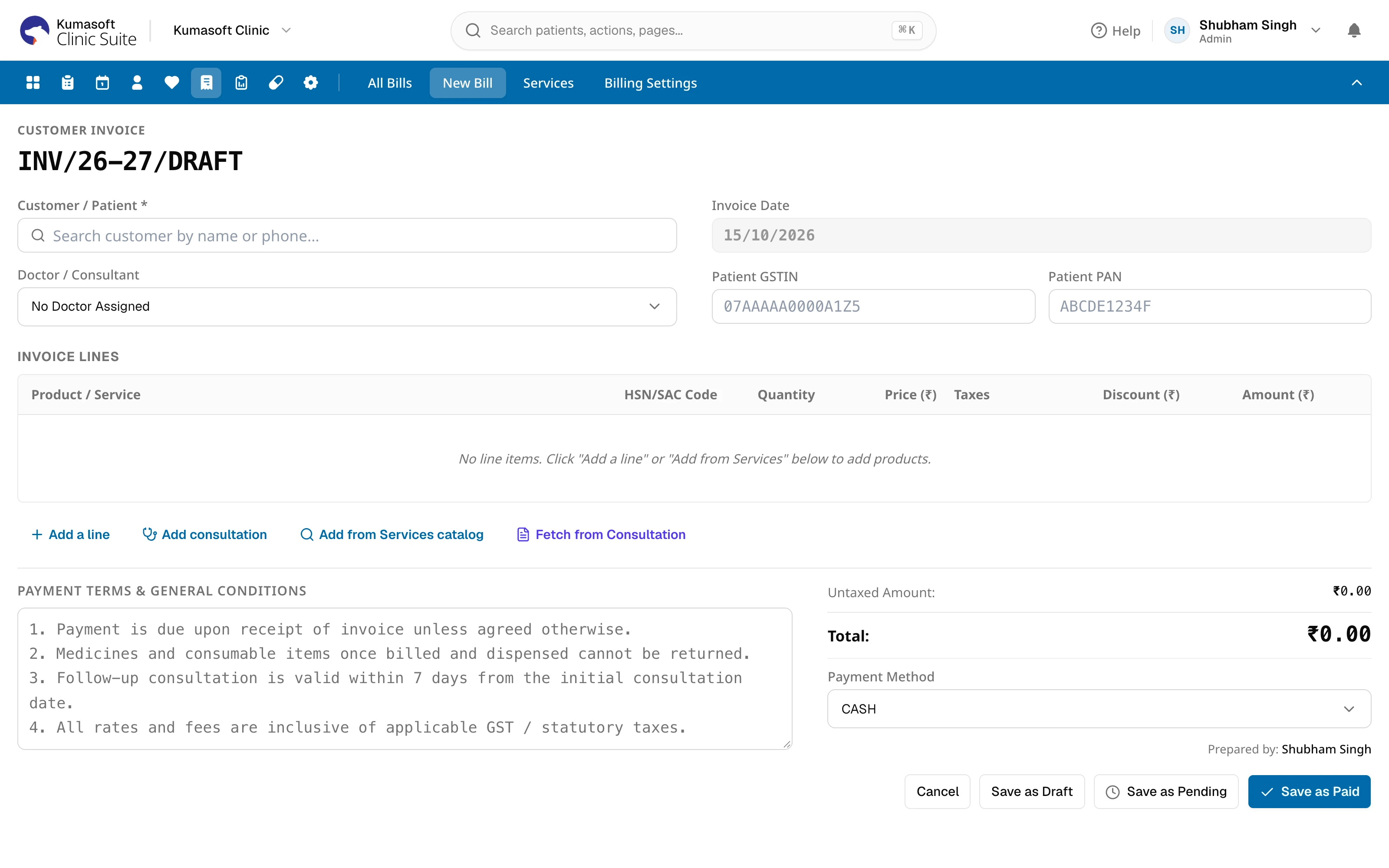The width and height of the screenshot is (1389, 868).
Task: Focus the global search patients field
Action: pyautogui.click(x=693, y=30)
